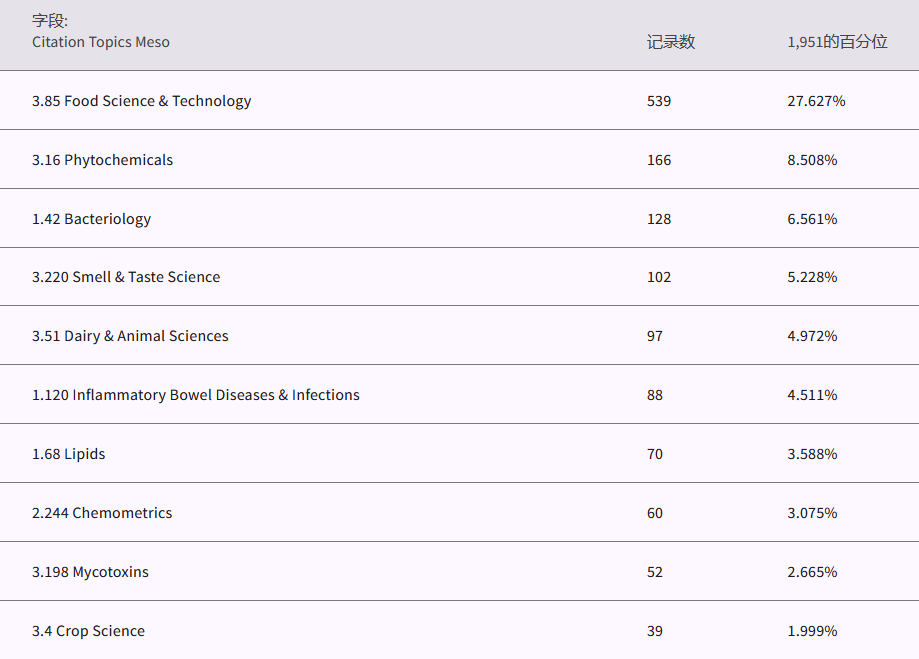919x659 pixels.
Task: Click the 字段 label in table header
Action: coord(50,21)
